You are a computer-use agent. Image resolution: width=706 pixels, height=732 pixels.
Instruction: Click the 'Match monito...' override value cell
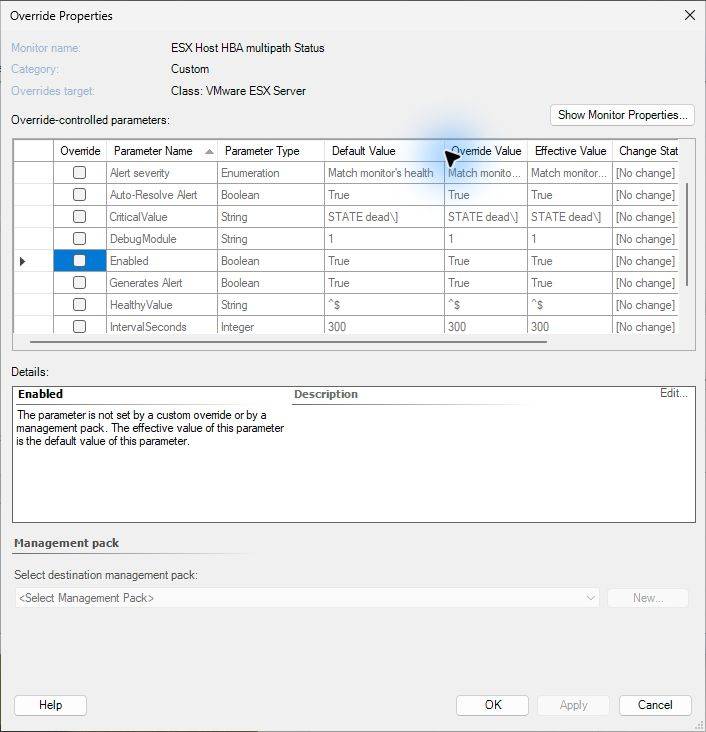[x=486, y=173]
